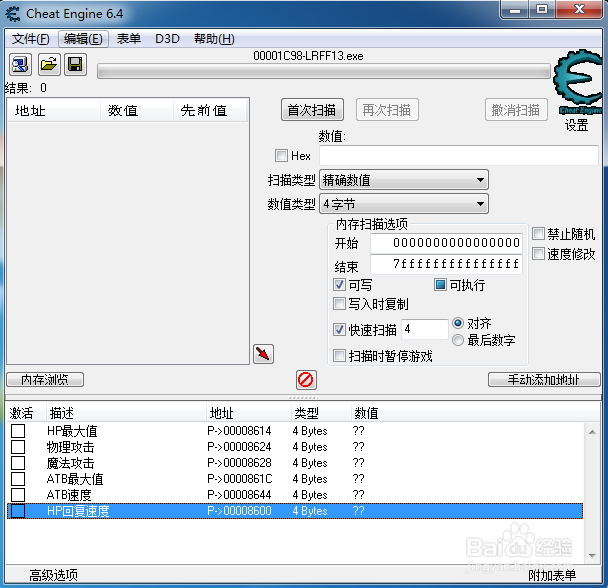Click the 先前值 column header
The image size is (608, 588).
(x=210, y=110)
